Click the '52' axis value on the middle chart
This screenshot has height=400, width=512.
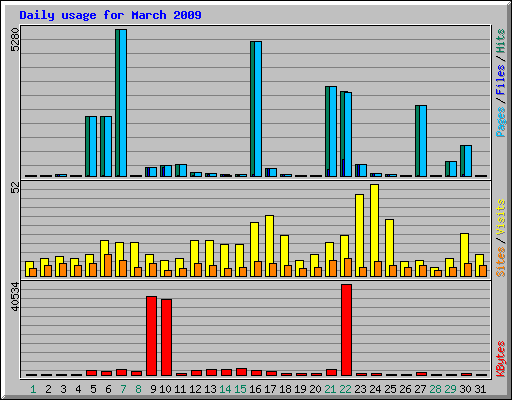[15, 188]
